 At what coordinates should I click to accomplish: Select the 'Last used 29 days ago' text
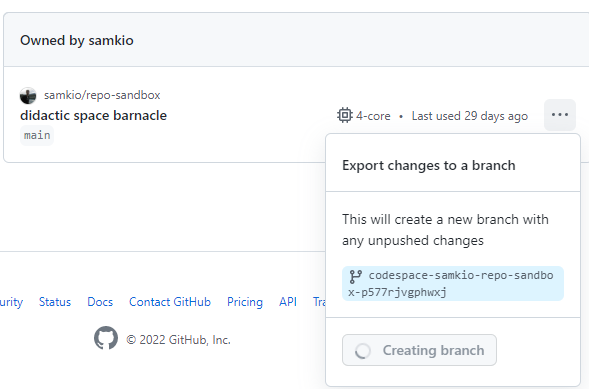pos(470,116)
